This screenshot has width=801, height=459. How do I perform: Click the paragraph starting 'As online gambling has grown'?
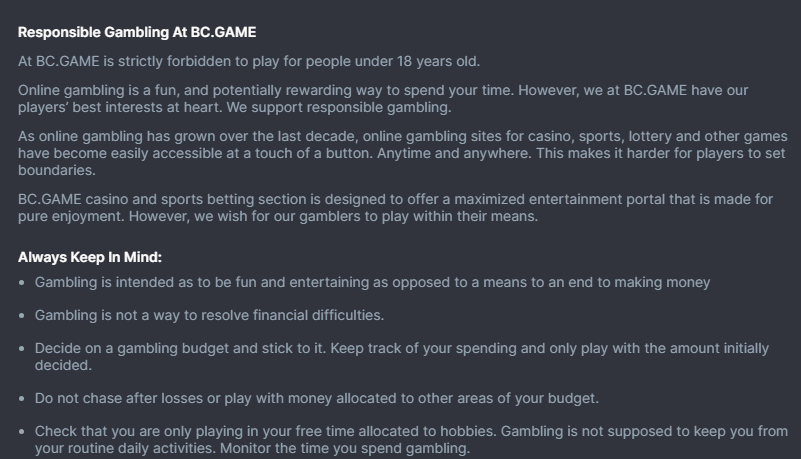[x=403, y=153]
